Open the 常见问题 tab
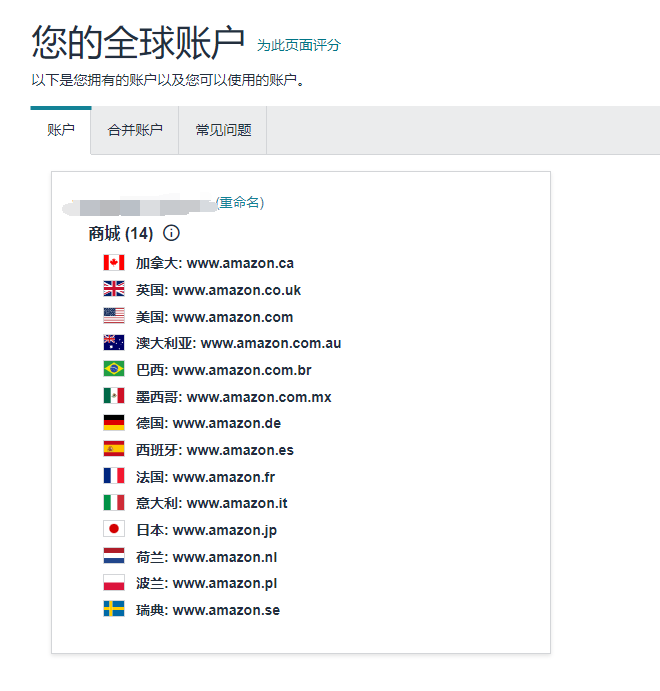 click(223, 130)
